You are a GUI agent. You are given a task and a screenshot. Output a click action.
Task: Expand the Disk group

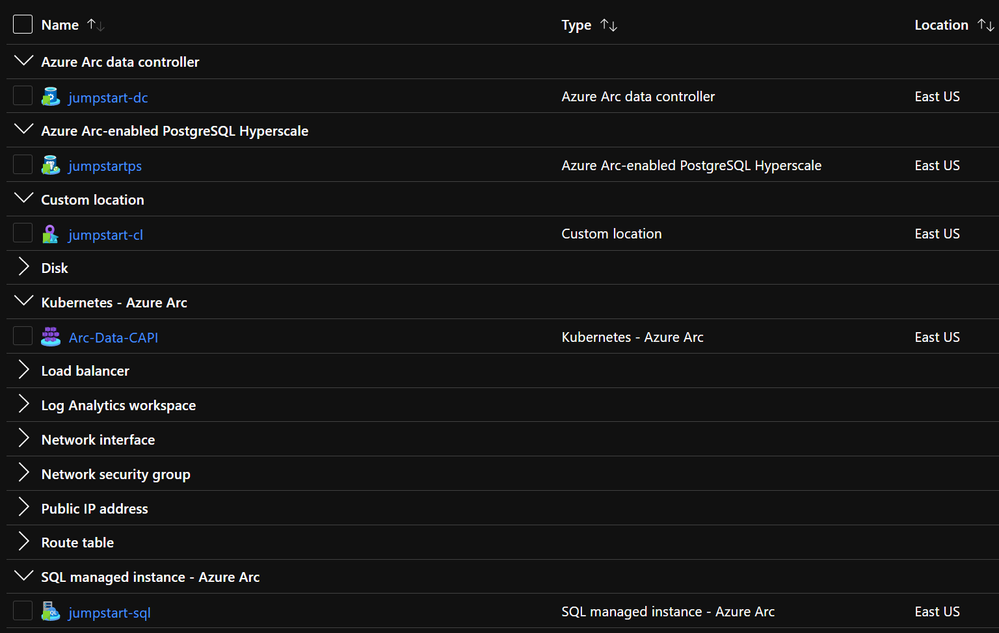(24, 267)
